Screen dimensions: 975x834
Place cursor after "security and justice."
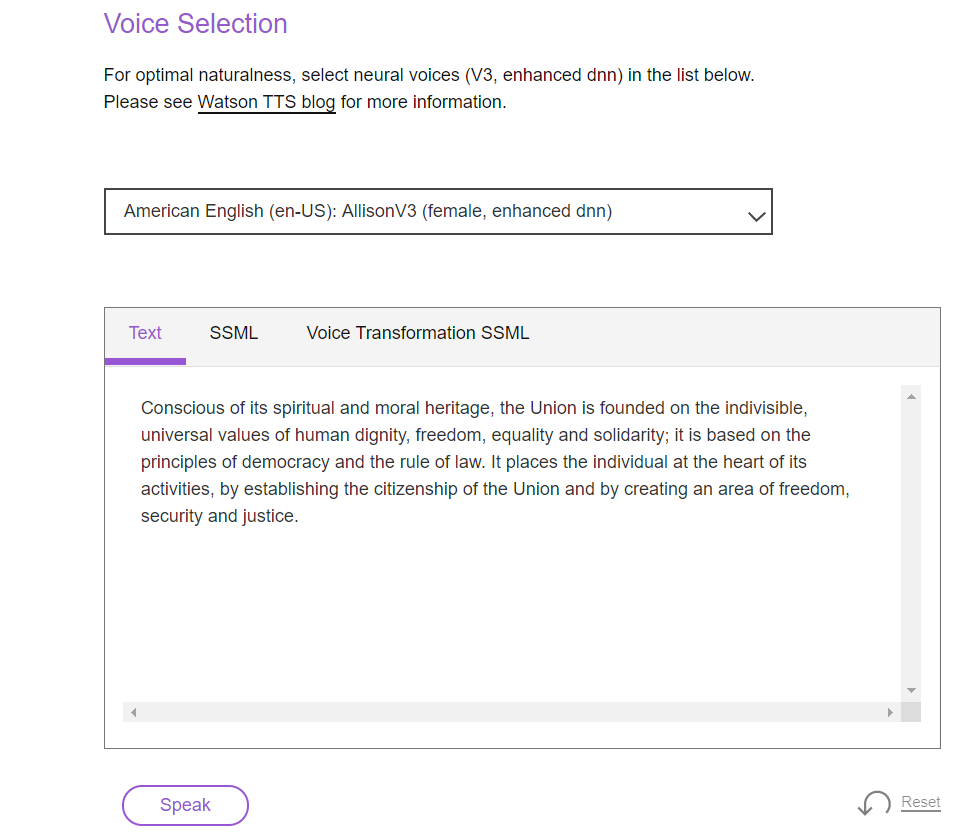coord(299,517)
